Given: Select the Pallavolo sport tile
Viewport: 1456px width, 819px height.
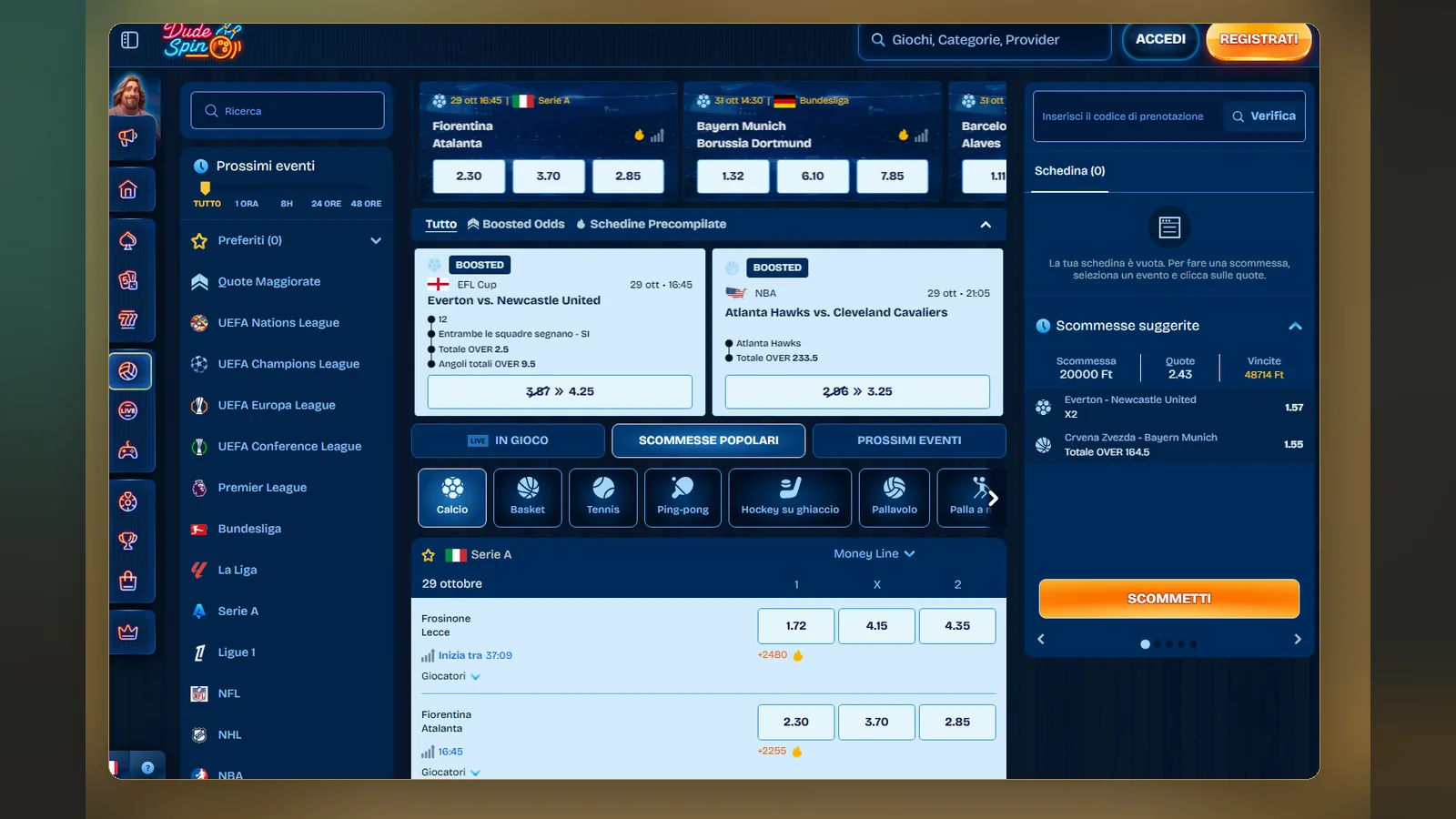Looking at the screenshot, I should pyautogui.click(x=895, y=498).
